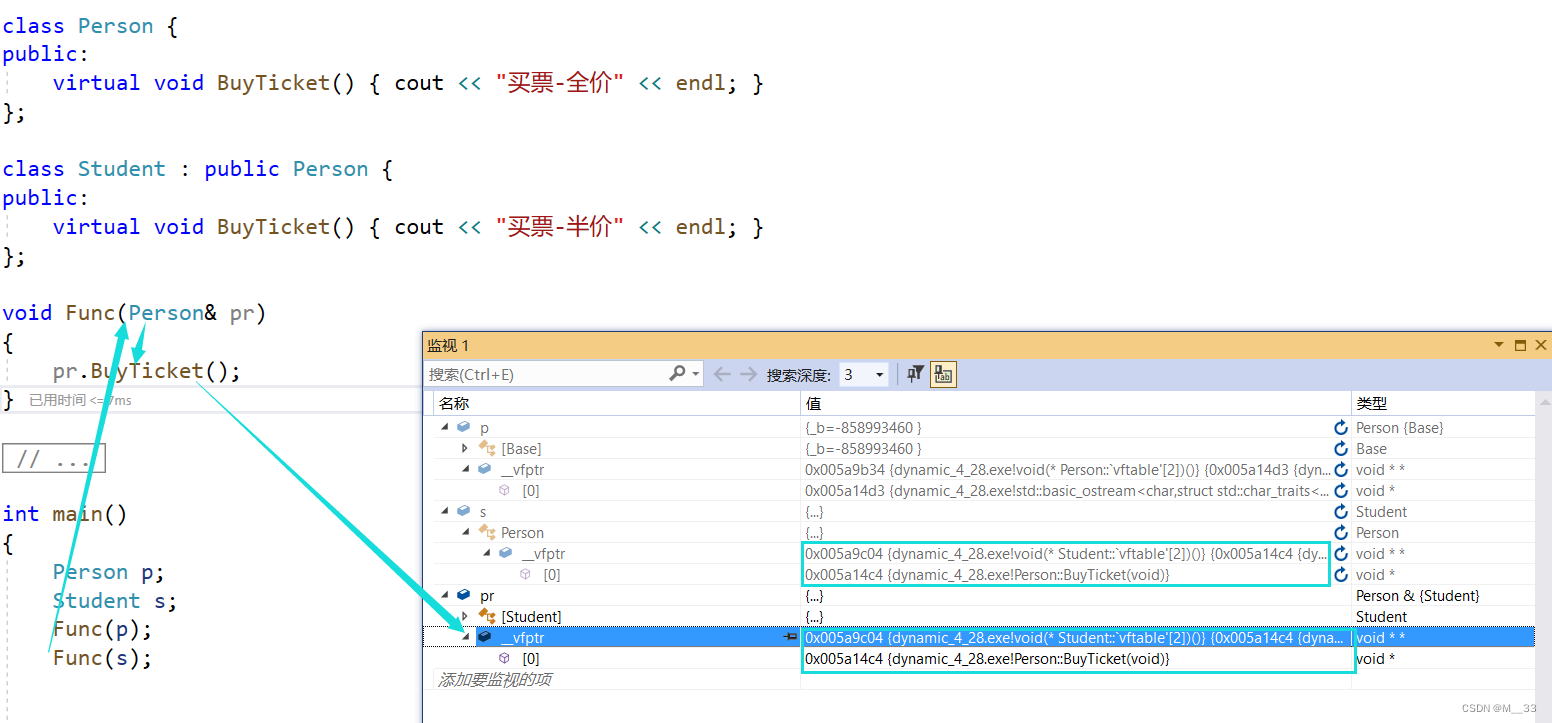Refresh the Person sub-object row value
This screenshot has width=1552, height=723.
click(x=1341, y=532)
